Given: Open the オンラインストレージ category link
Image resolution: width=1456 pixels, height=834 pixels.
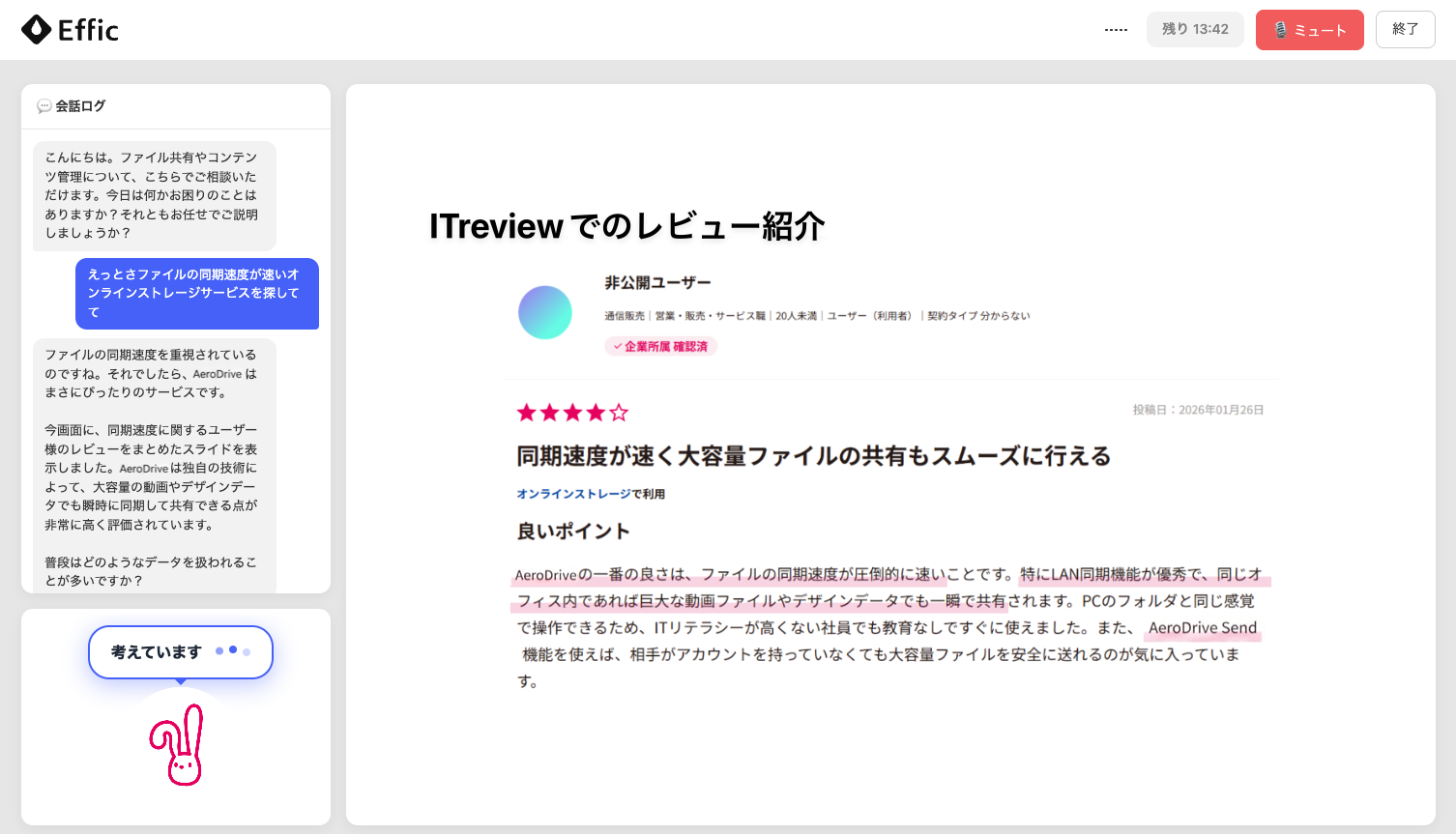Looking at the screenshot, I should tap(574, 494).
